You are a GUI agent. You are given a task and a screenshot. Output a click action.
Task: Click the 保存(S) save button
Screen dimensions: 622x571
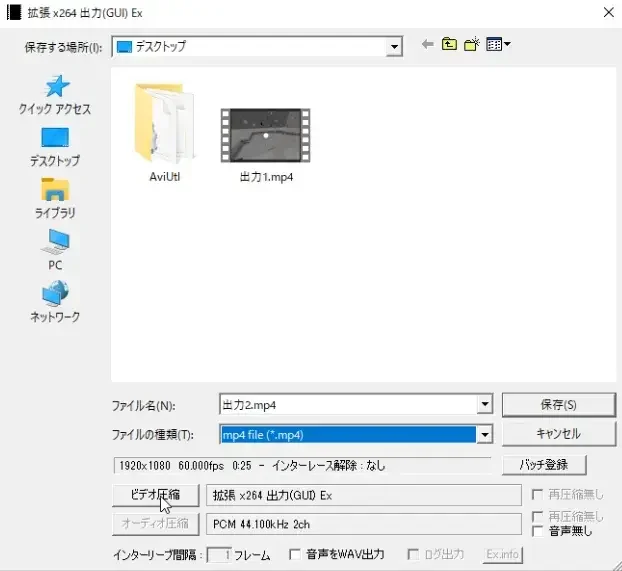click(559, 405)
